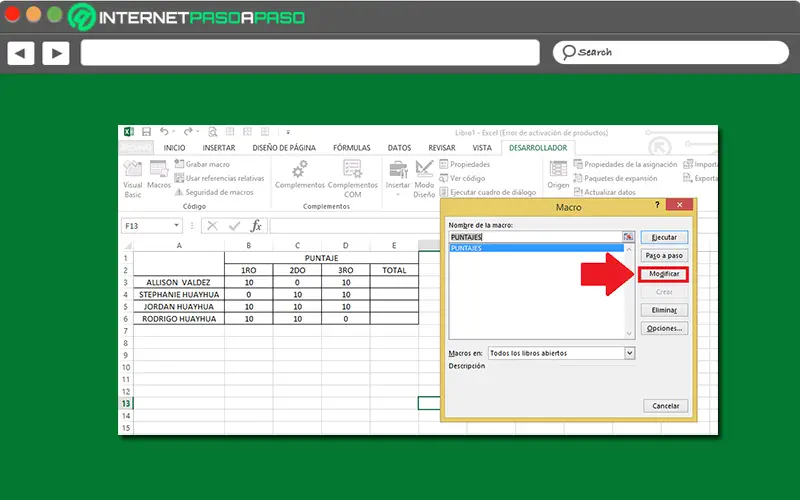Click the Ejecutar button
Screen dimensions: 800x500
(x=664, y=237)
